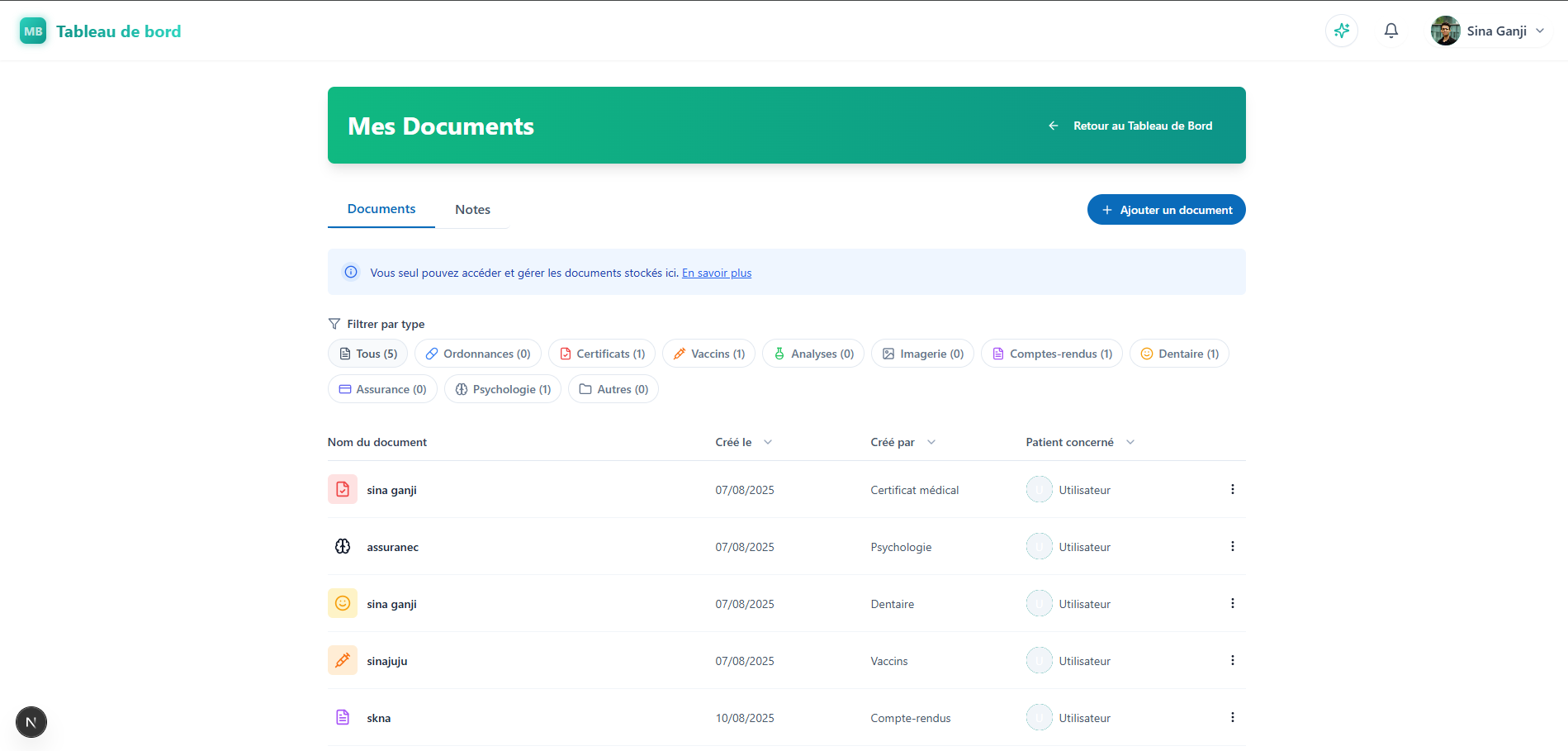The height and width of the screenshot is (751, 1568).
Task: Open options menu for sinajuju row
Action: 1233,660
